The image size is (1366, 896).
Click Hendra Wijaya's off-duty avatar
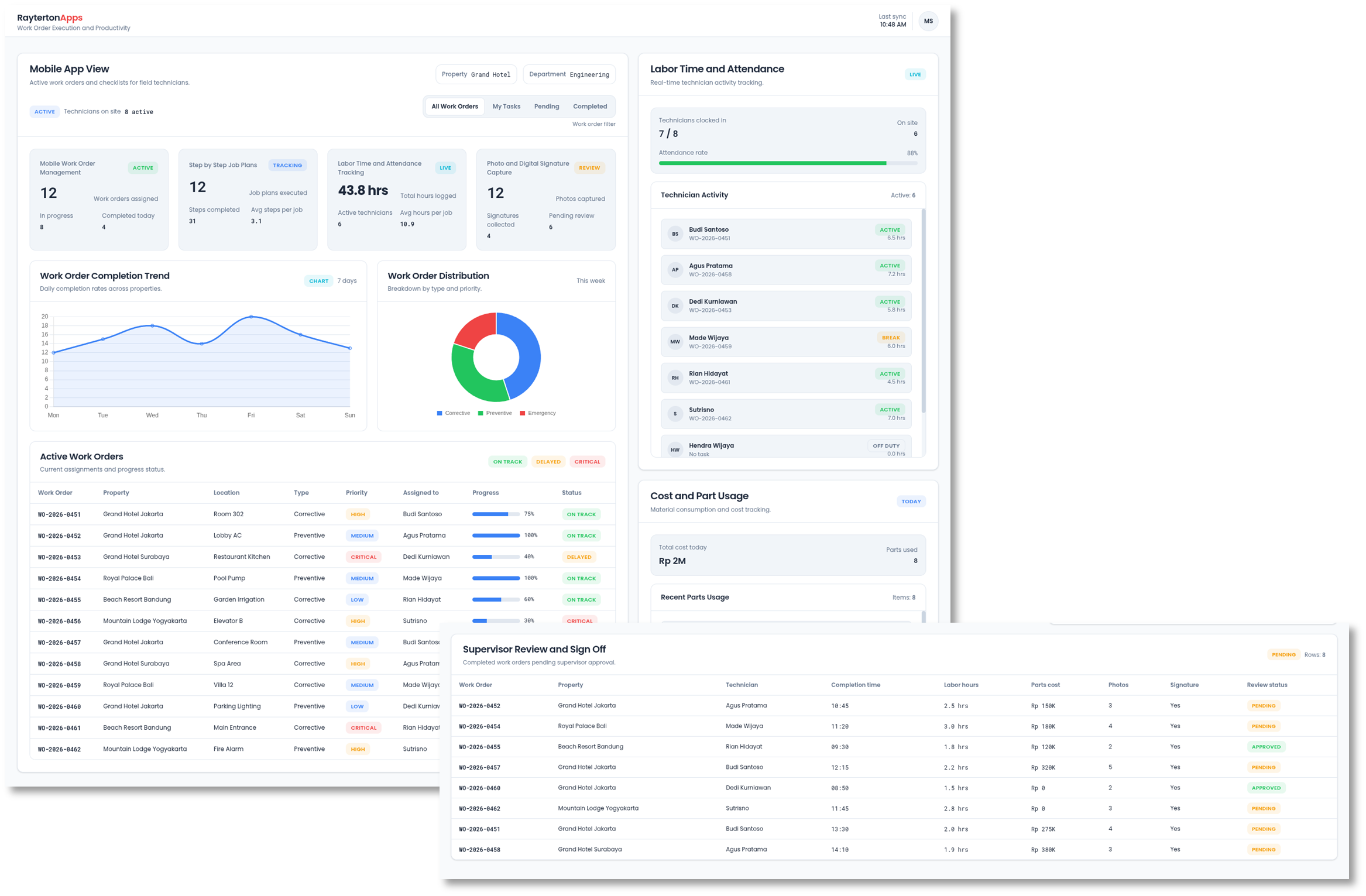(675, 449)
